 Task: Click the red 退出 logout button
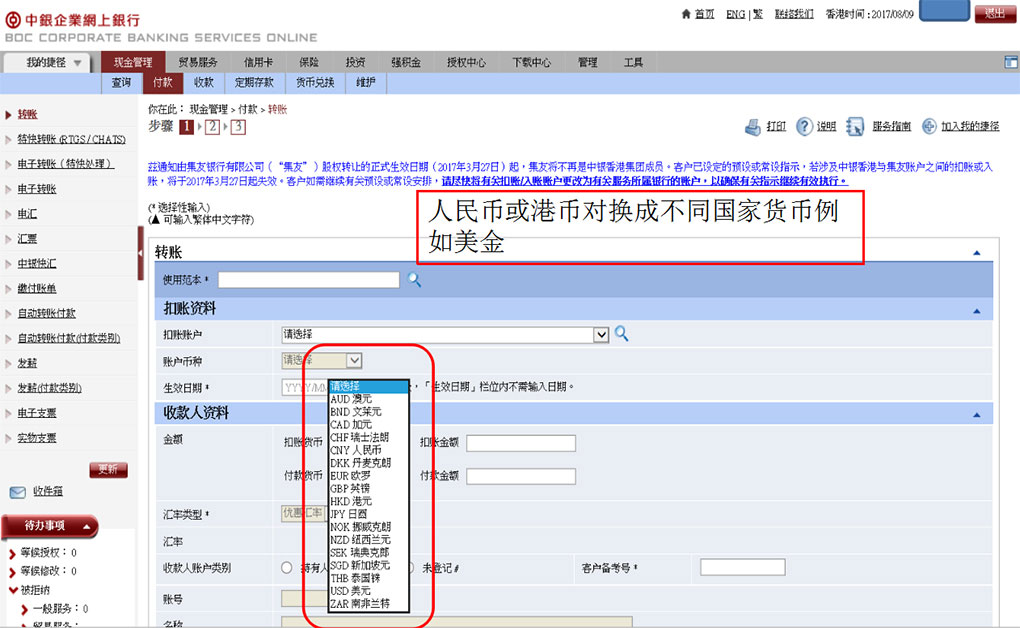(x=994, y=13)
